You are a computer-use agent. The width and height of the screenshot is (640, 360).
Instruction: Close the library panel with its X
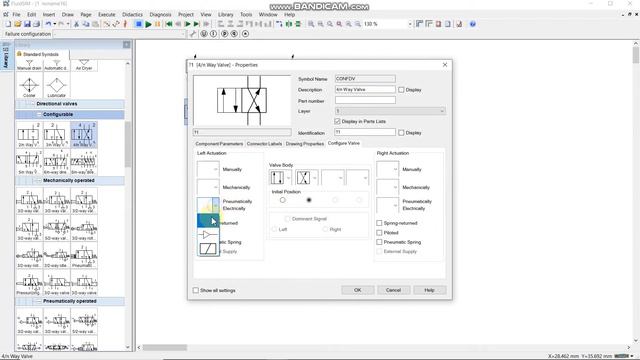127,44
